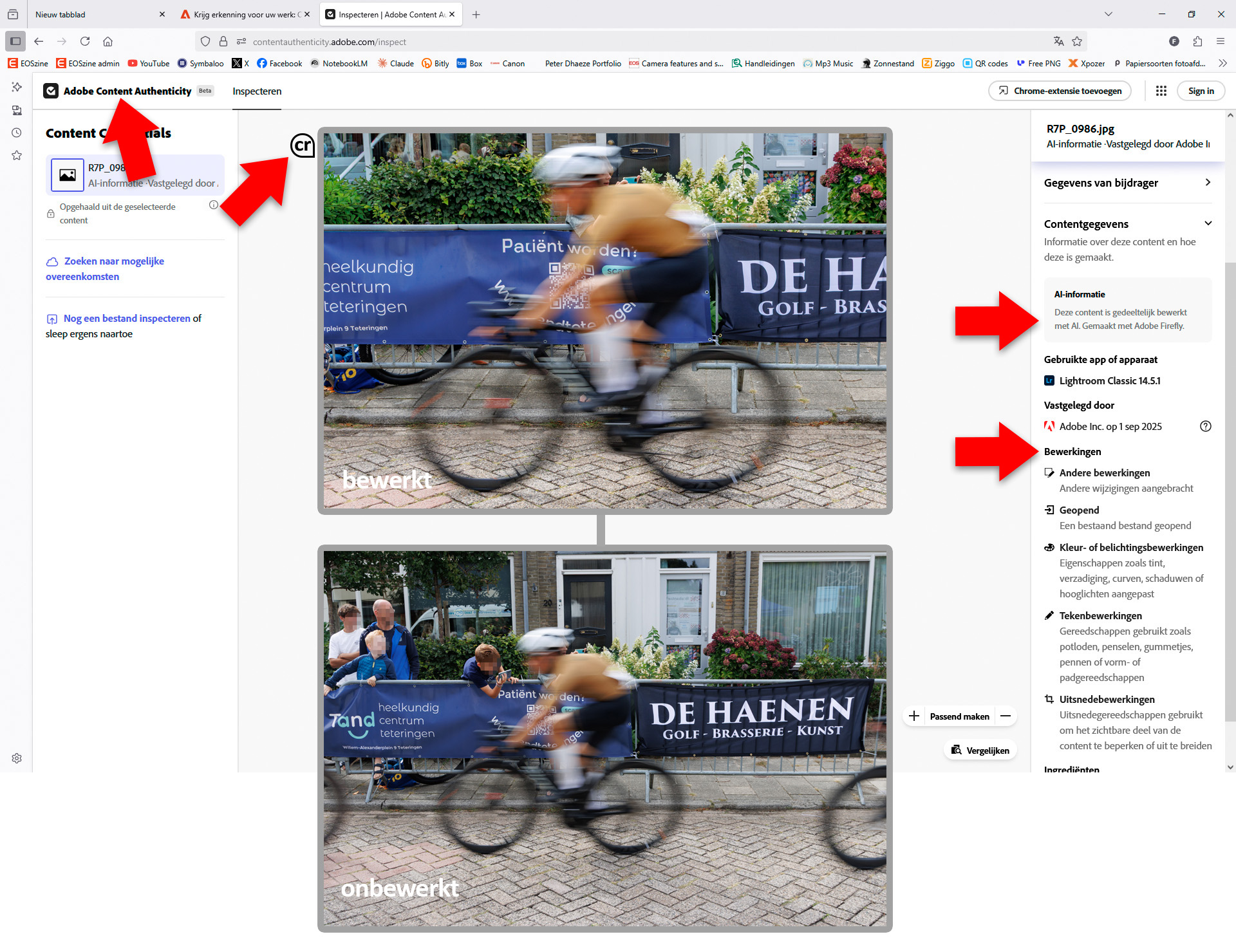Viewport: 1236px width, 952px height.
Task: Click the Chrome-extensie toevoegen button
Action: (1059, 91)
